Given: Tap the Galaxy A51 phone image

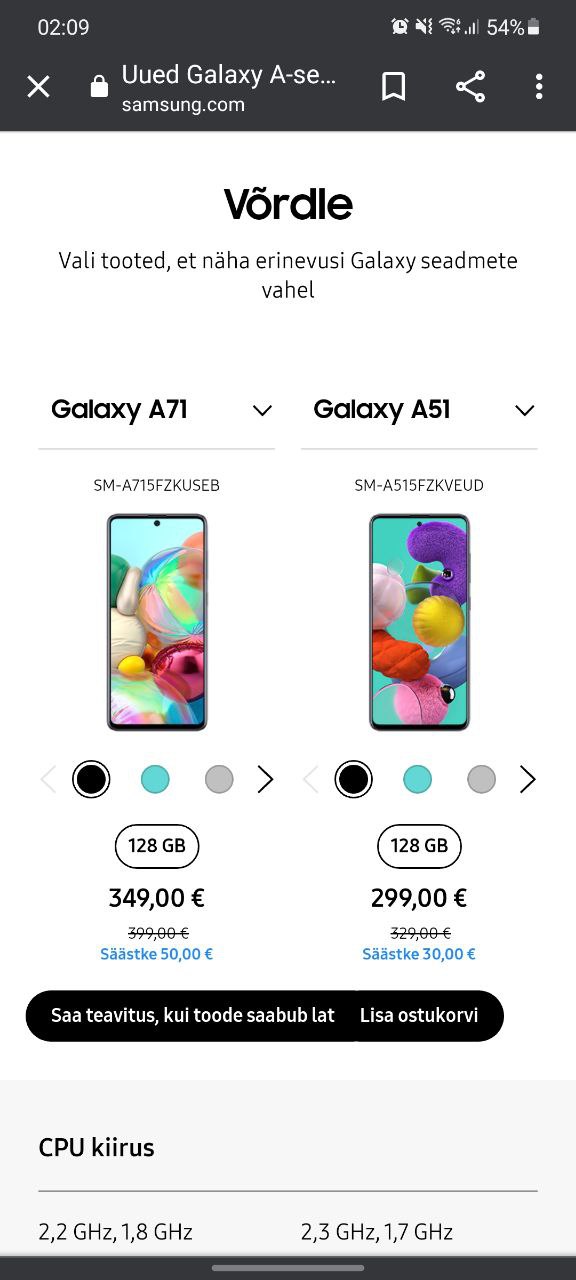Looking at the screenshot, I should pyautogui.click(x=419, y=622).
